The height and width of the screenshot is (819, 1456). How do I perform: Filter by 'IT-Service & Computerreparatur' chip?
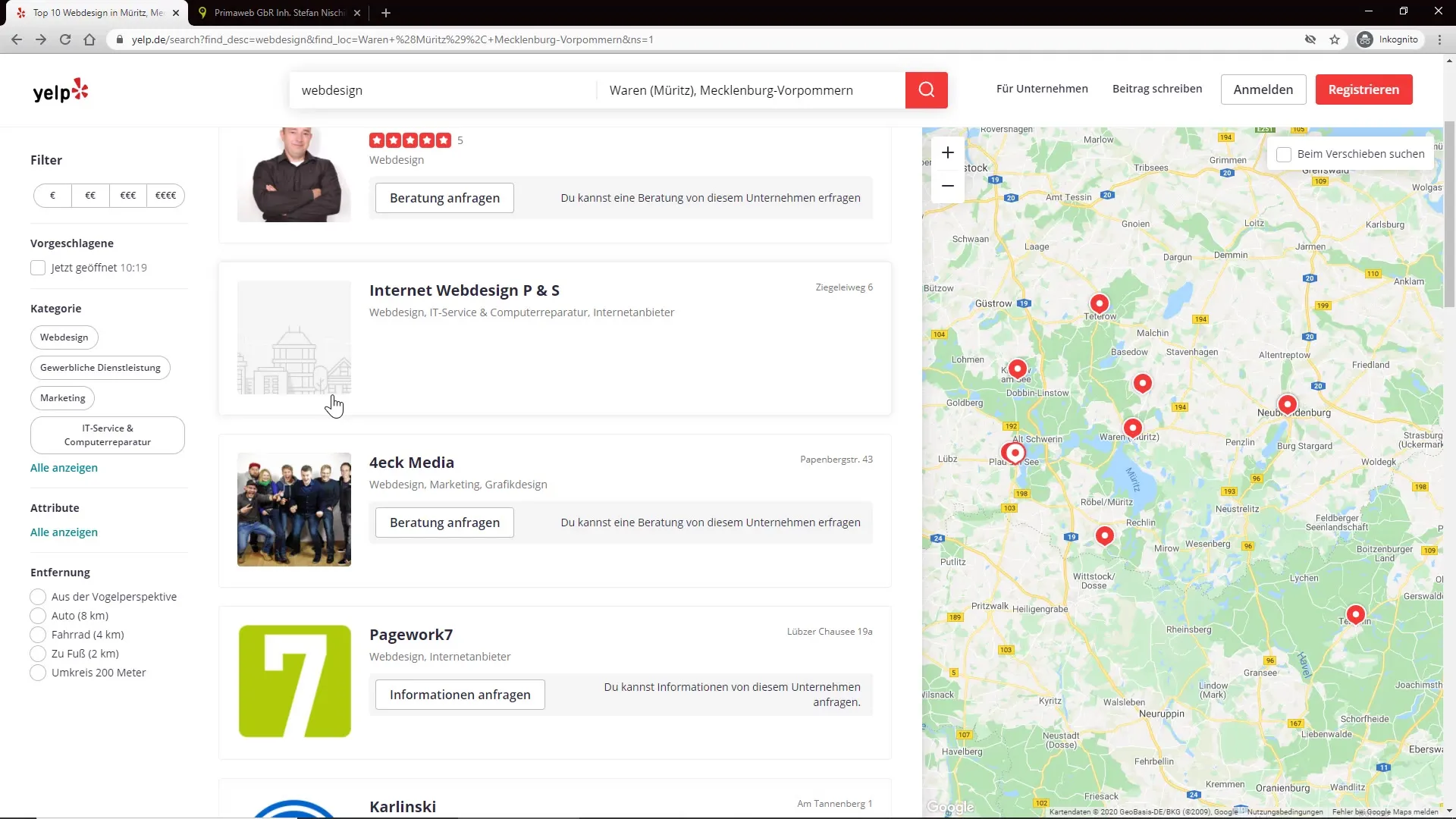pos(108,435)
